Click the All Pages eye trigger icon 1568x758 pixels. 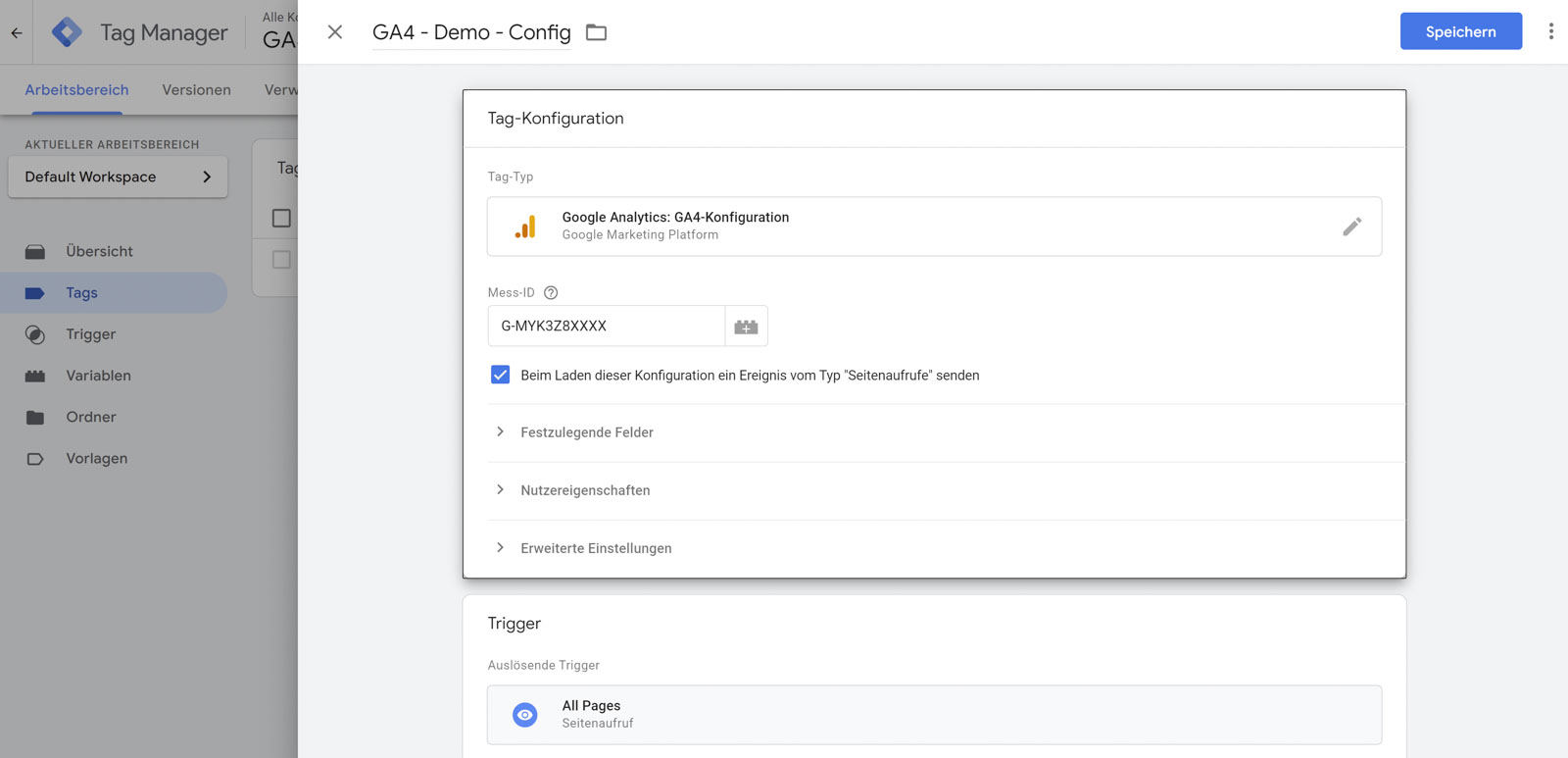tap(525, 715)
